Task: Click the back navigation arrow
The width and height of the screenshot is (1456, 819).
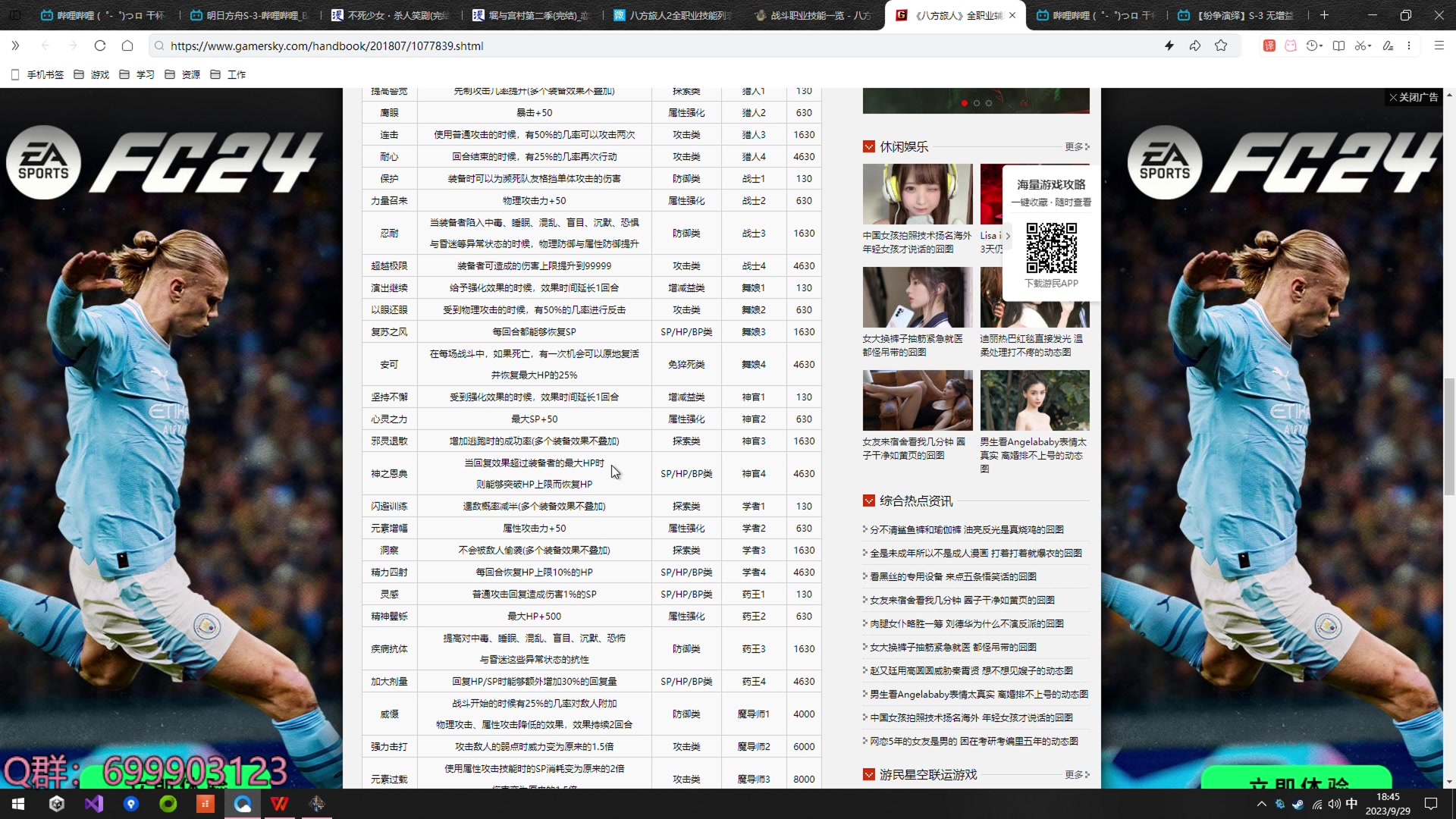Action: pos(45,45)
